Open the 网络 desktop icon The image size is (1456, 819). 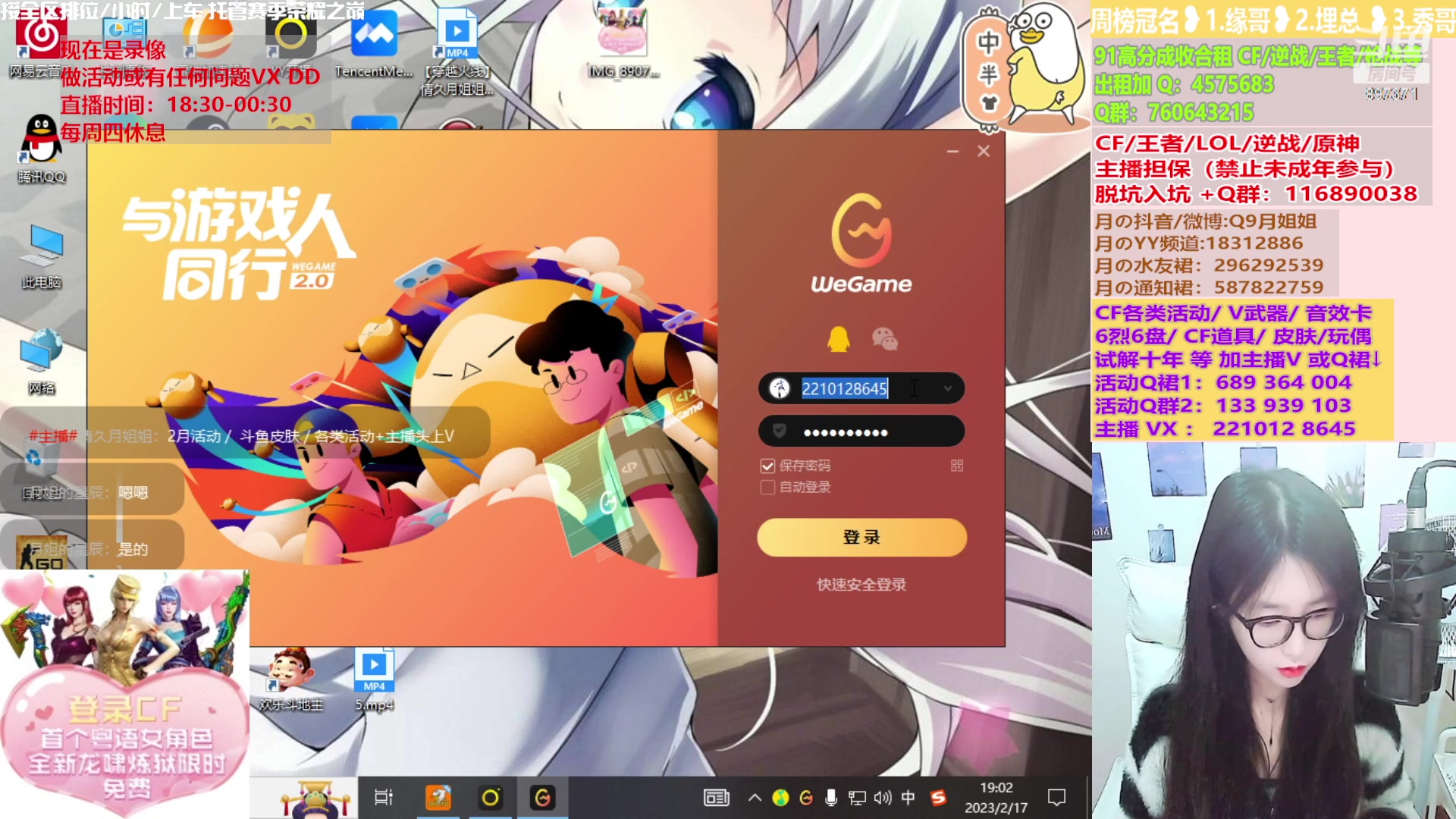coord(42,362)
